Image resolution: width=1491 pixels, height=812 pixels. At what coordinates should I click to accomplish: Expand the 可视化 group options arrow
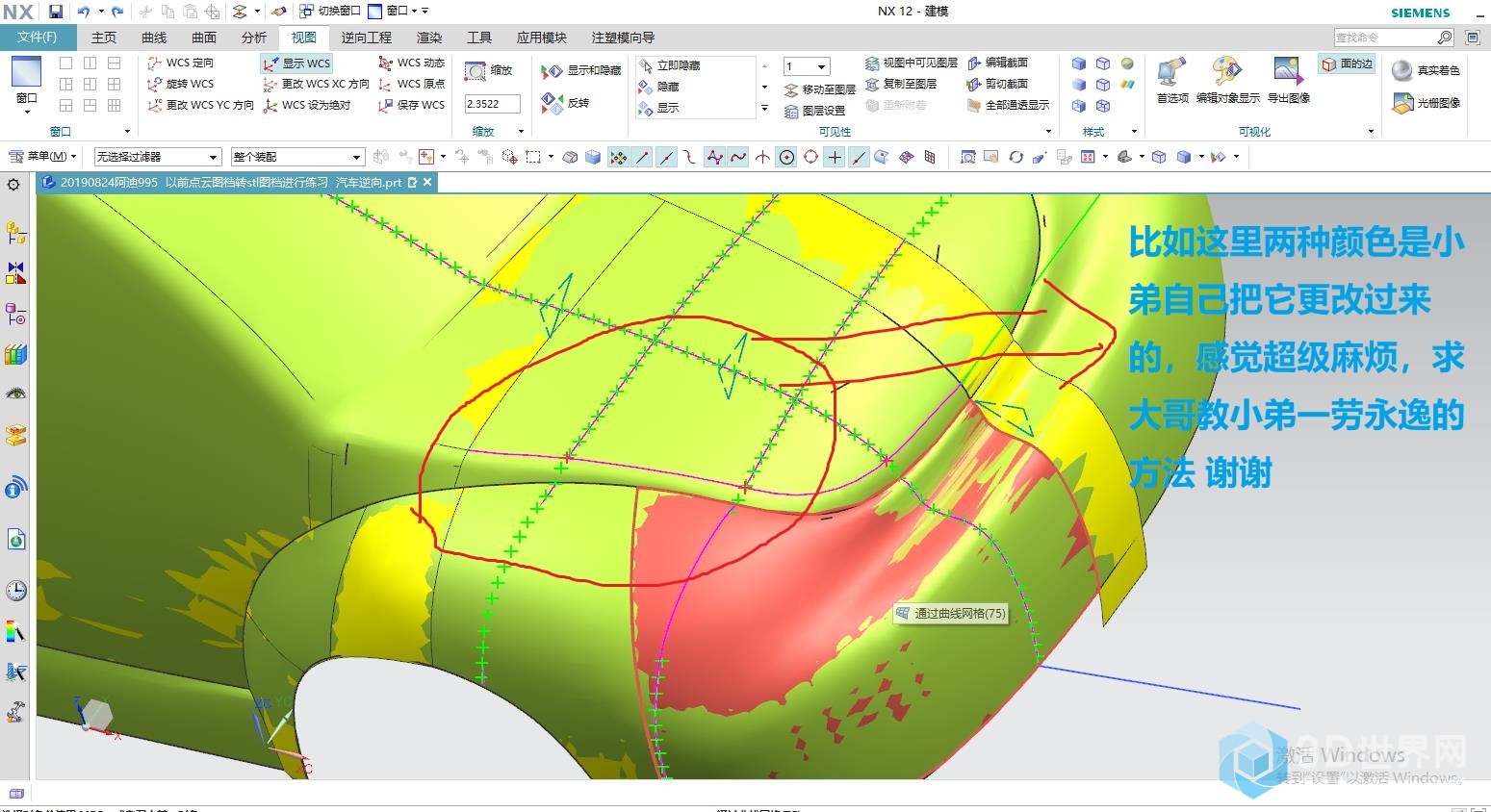[x=1372, y=132]
